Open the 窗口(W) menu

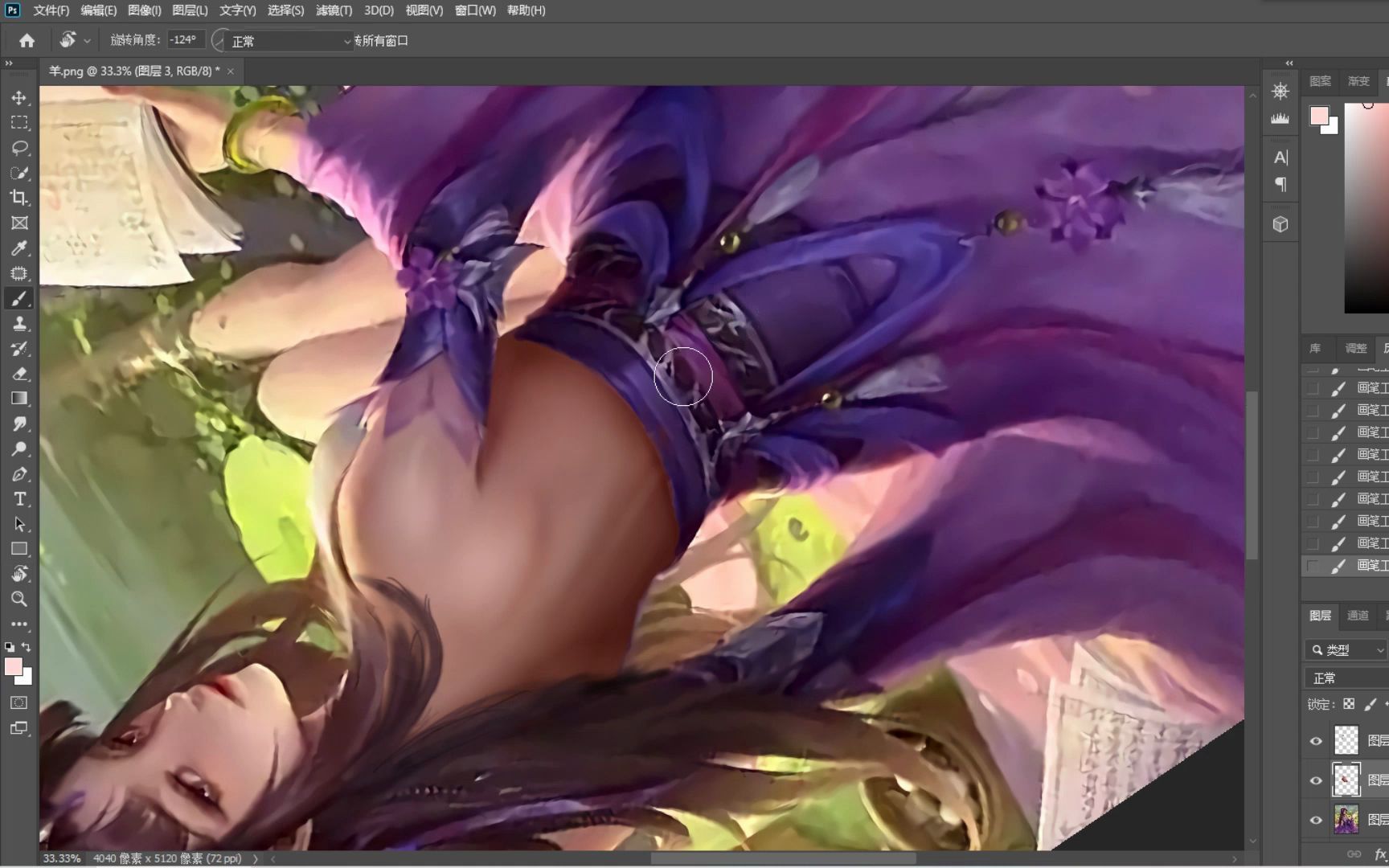click(475, 10)
